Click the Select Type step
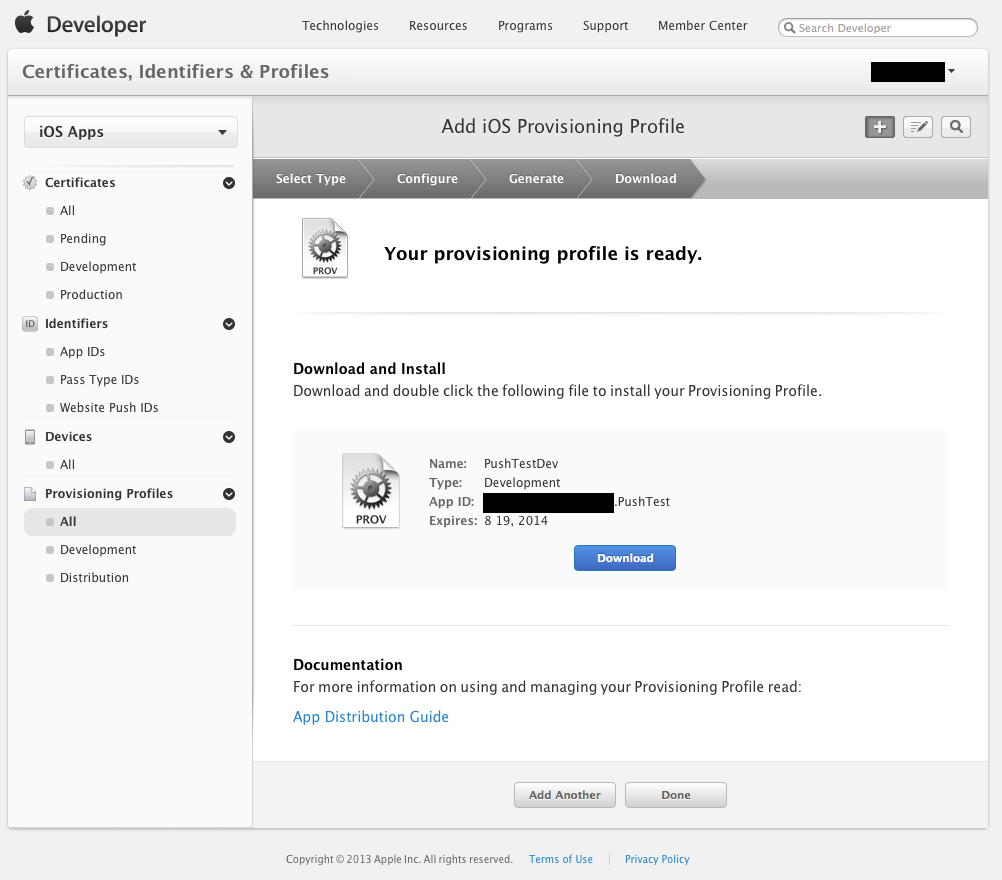This screenshot has height=880, width=1002. (x=311, y=179)
